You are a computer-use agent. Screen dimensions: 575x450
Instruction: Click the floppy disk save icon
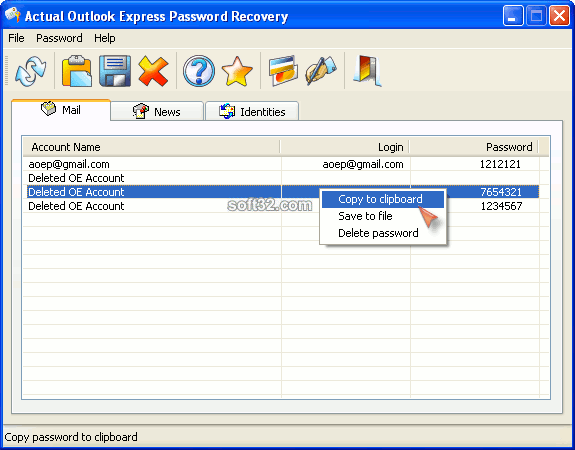115,71
